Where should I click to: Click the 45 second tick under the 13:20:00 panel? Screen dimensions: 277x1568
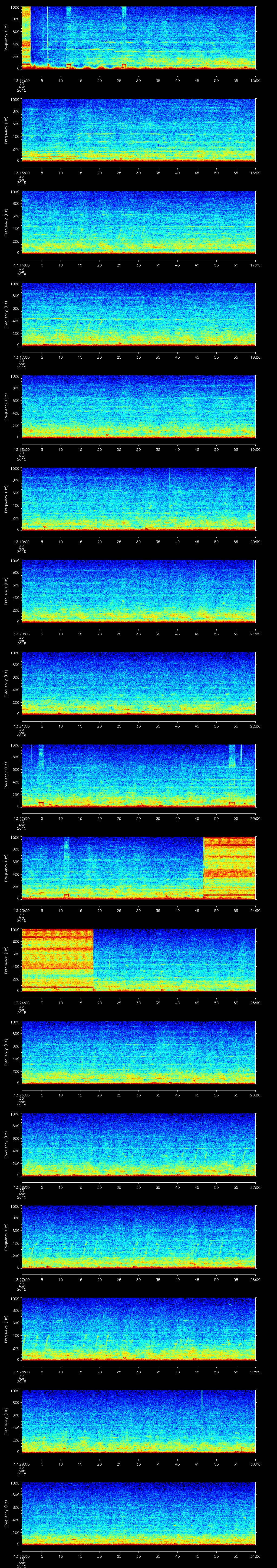pos(197,634)
